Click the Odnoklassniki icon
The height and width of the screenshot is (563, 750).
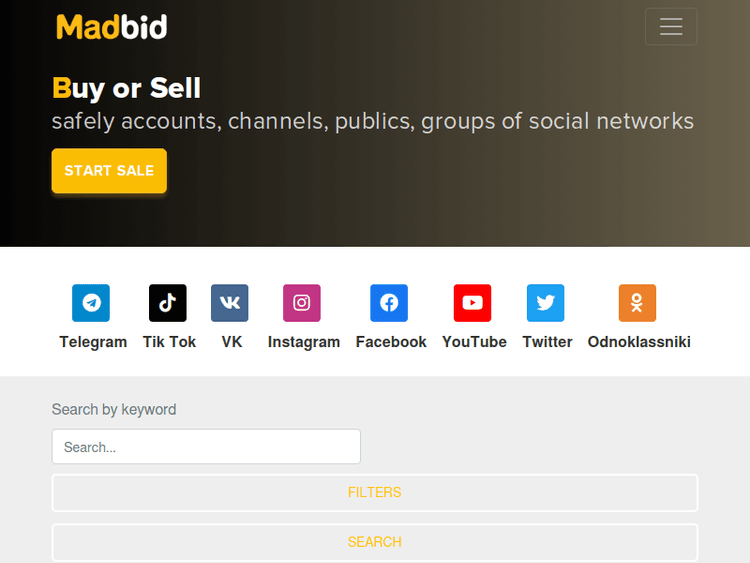coord(637,302)
